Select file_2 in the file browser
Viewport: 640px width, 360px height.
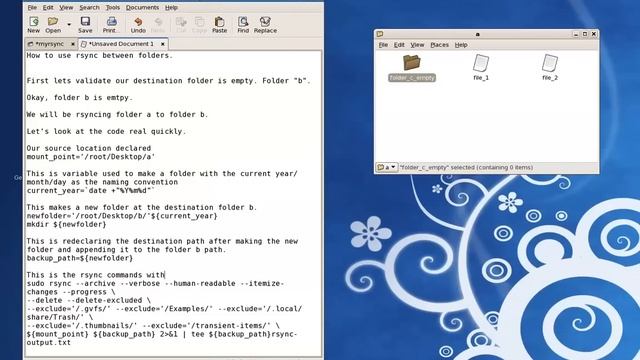coord(550,67)
